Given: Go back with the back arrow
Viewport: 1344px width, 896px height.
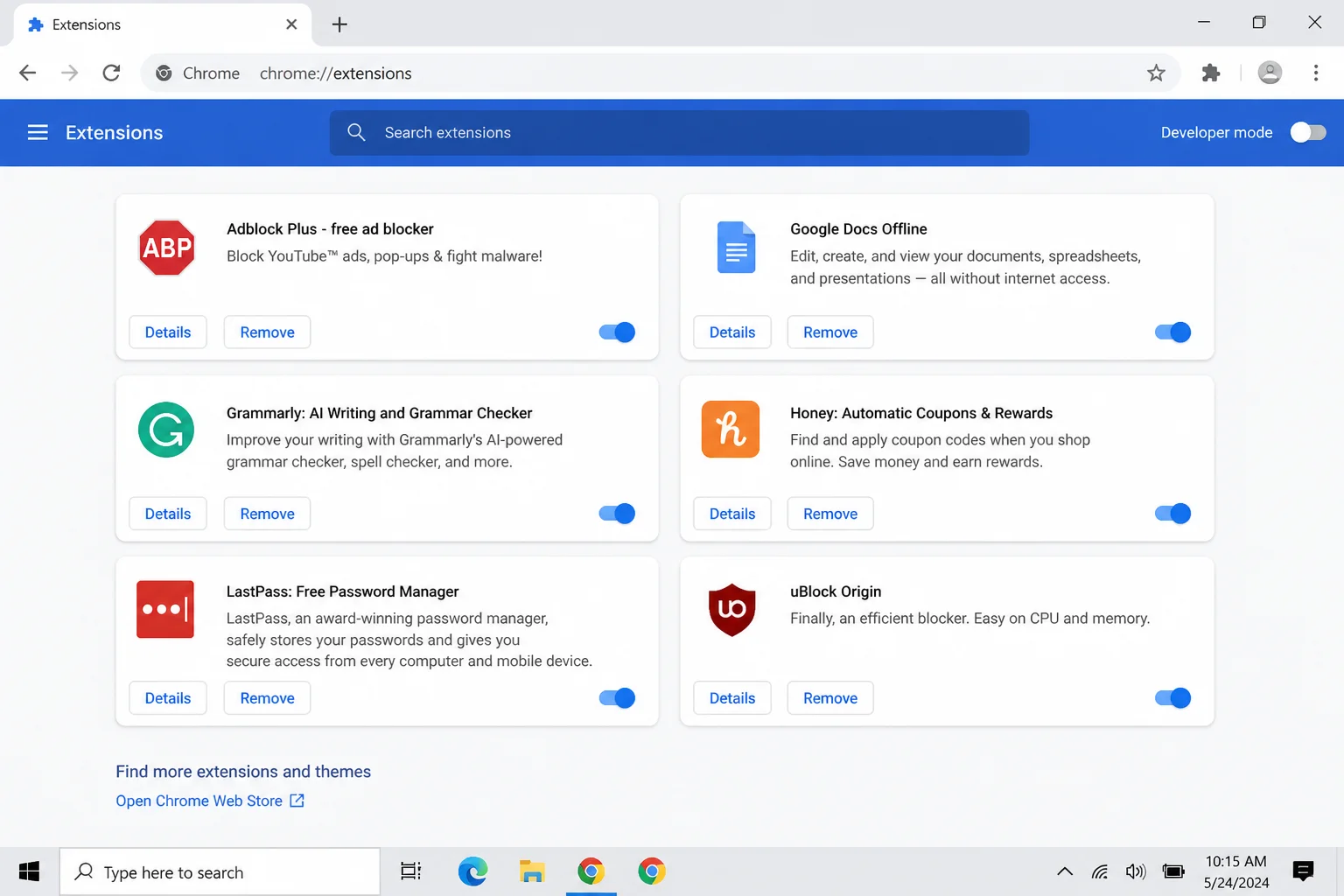Looking at the screenshot, I should 28,73.
